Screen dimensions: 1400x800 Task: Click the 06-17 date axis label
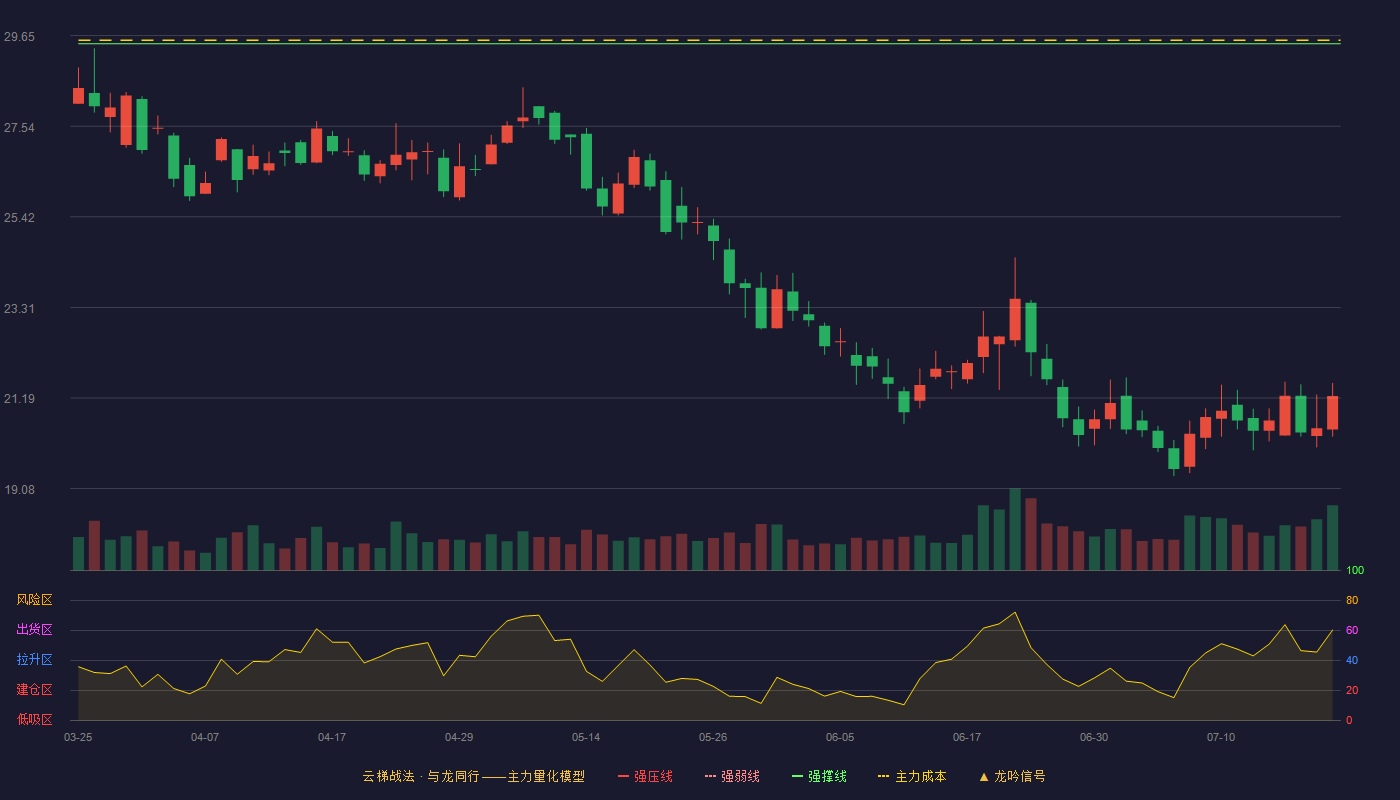click(967, 737)
